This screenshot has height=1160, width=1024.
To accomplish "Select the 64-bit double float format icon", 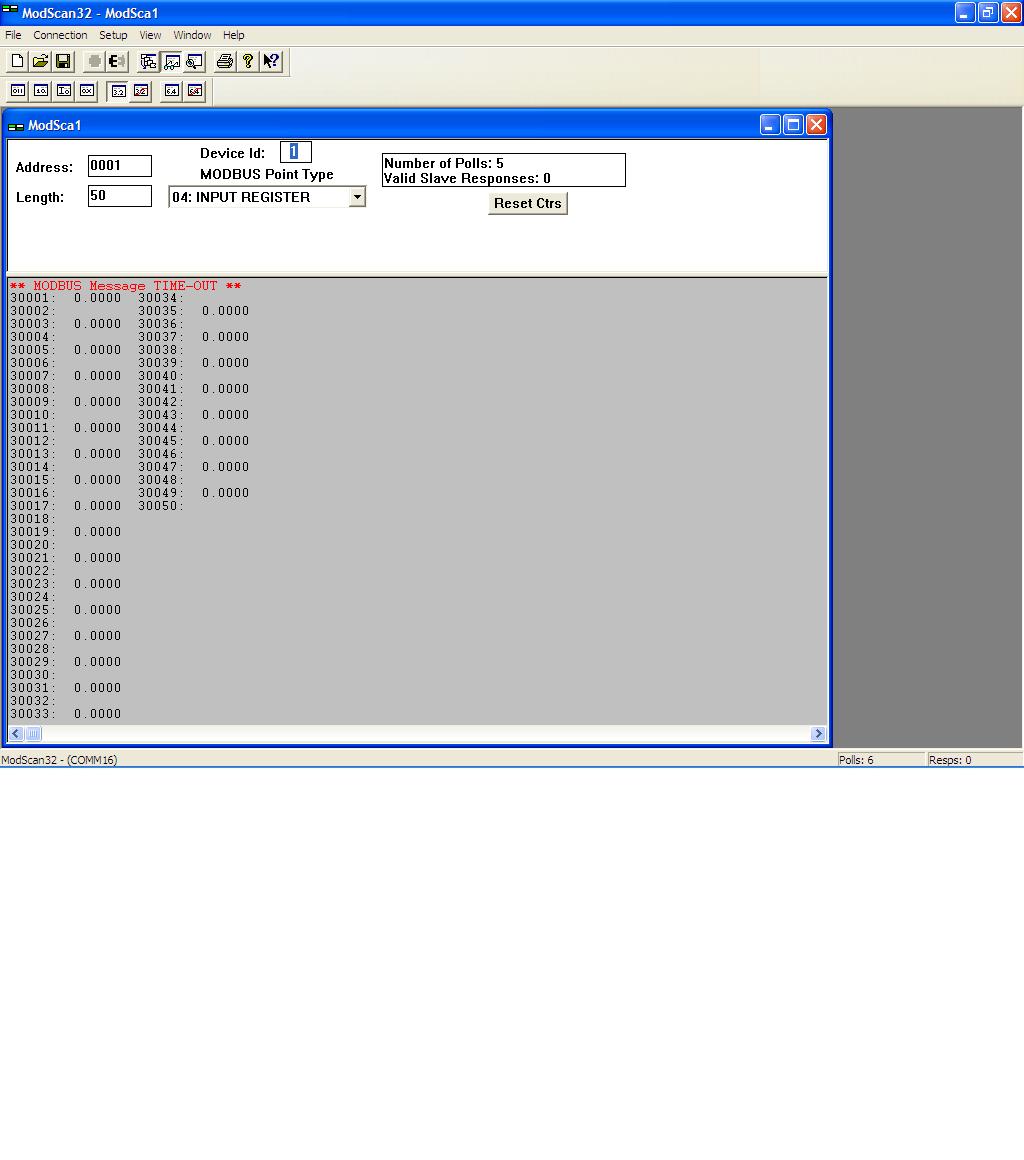I will point(171,91).
